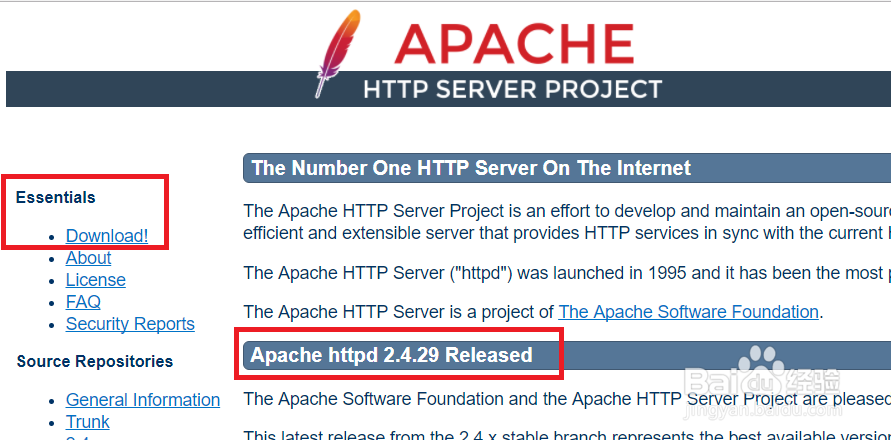Image resolution: width=891 pixels, height=440 pixels.
Task: Click the HTTP SERVER PROJECT banner text
Action: tap(513, 89)
